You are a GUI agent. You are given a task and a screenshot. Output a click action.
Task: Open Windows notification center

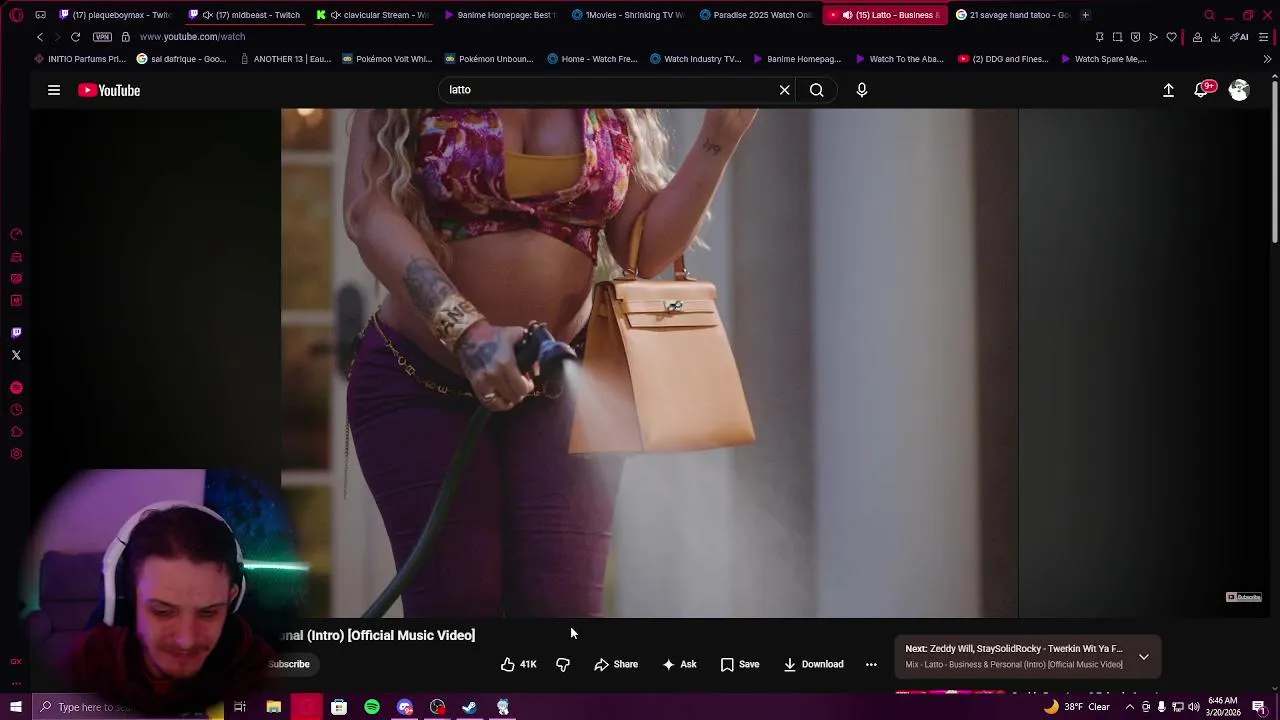click(x=1259, y=707)
